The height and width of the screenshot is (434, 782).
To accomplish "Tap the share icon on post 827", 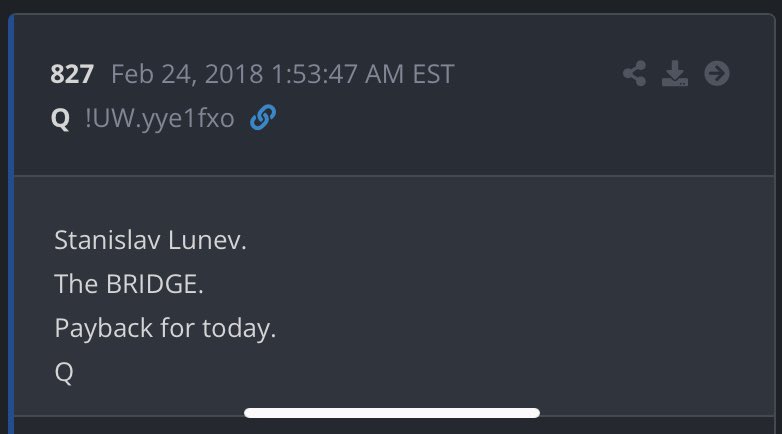I will [634, 74].
